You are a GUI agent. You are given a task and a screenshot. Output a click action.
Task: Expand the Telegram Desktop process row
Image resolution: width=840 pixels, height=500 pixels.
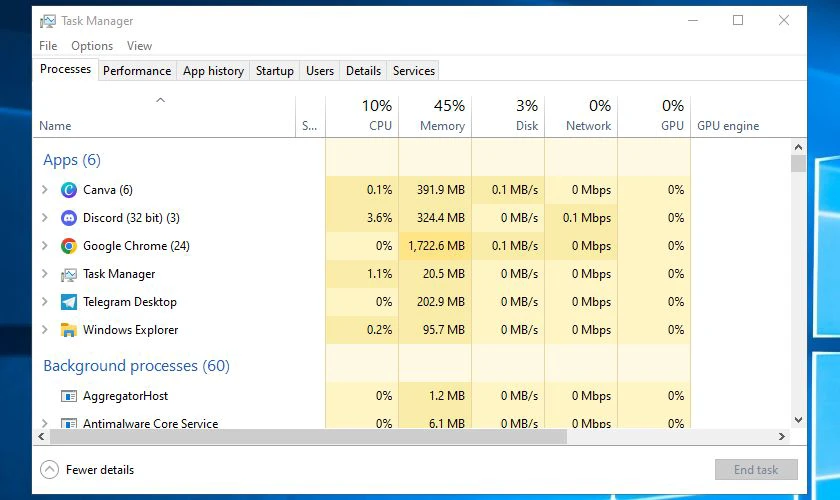[x=45, y=301]
